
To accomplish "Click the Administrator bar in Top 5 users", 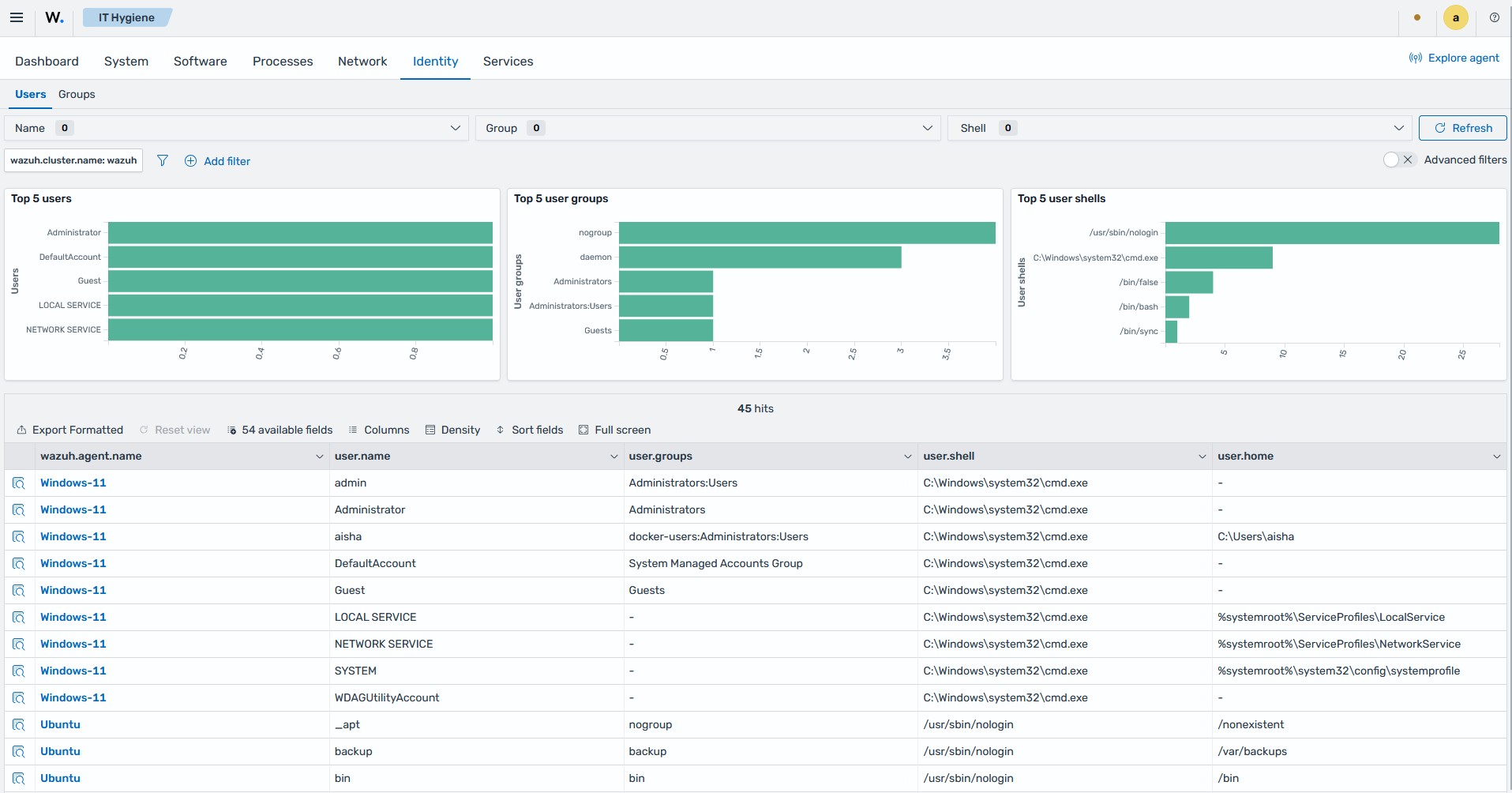I will [300, 233].
